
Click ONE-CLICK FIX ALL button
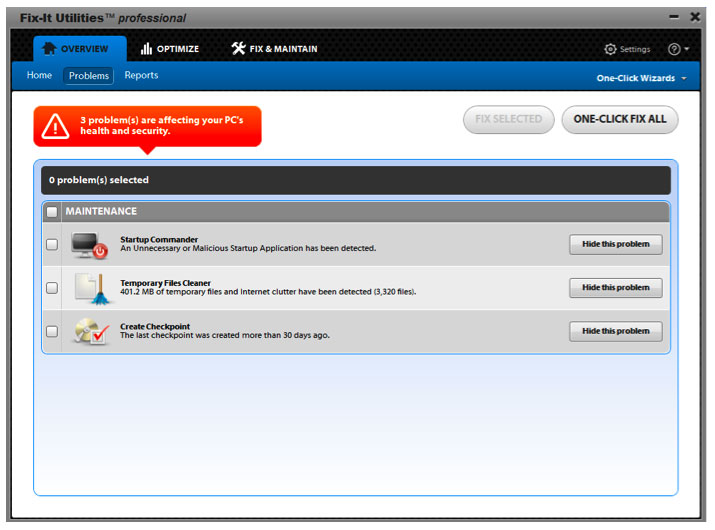pyautogui.click(x=620, y=120)
